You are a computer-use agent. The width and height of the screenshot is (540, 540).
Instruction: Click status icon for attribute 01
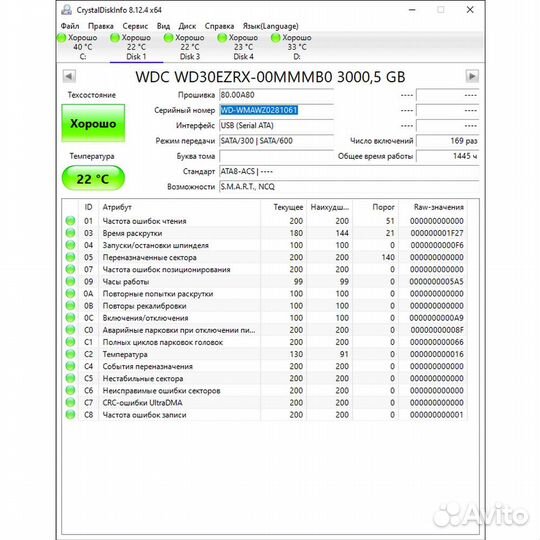tap(71, 221)
